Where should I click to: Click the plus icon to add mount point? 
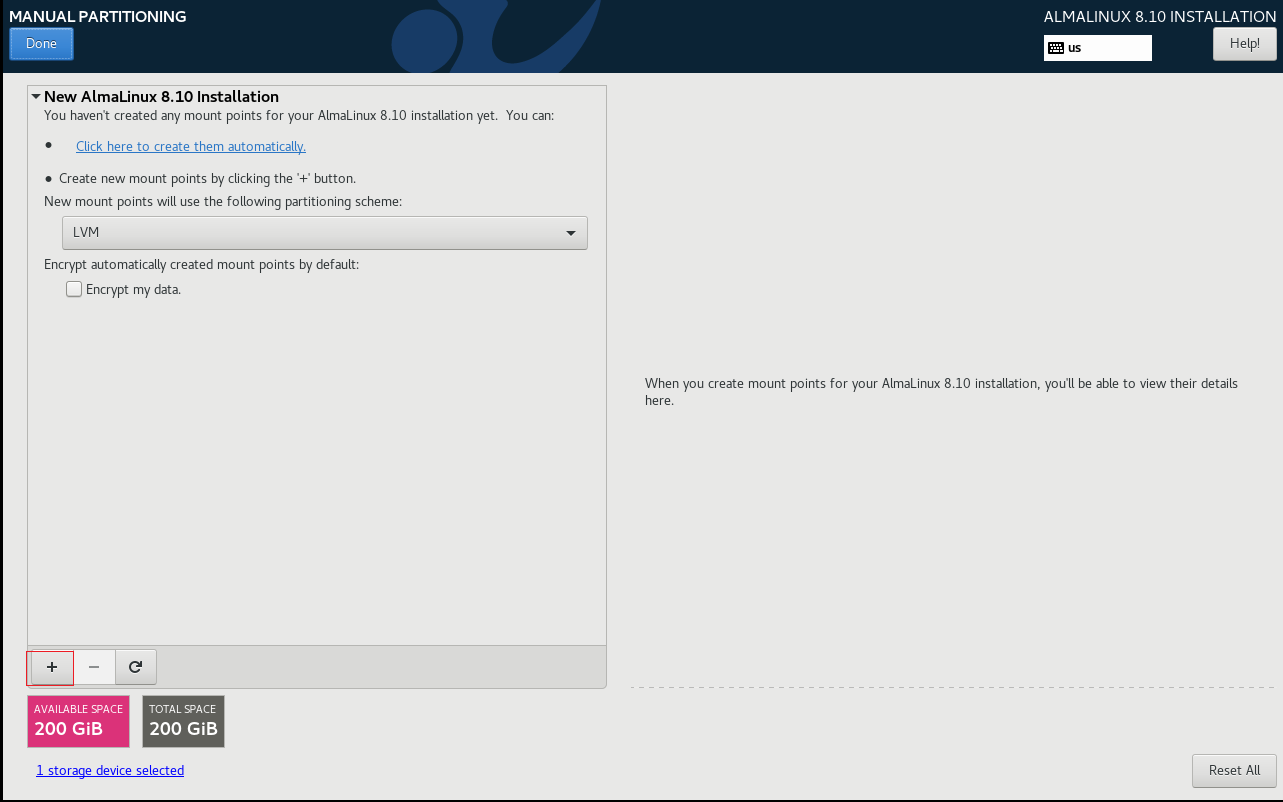pyautogui.click(x=52, y=667)
